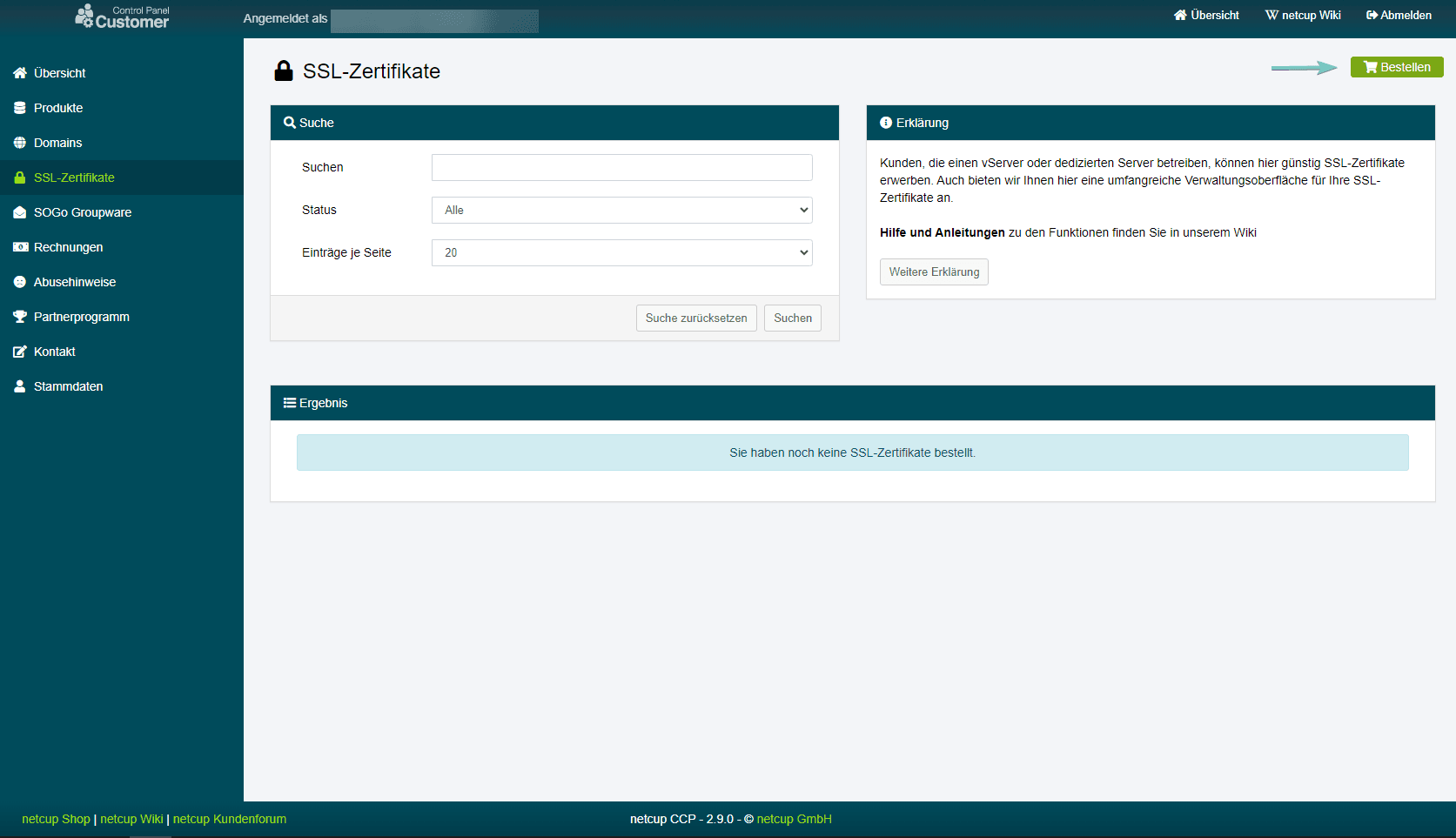Open Stammdaten via the person icon
The height and width of the screenshot is (838, 1456).
point(19,386)
